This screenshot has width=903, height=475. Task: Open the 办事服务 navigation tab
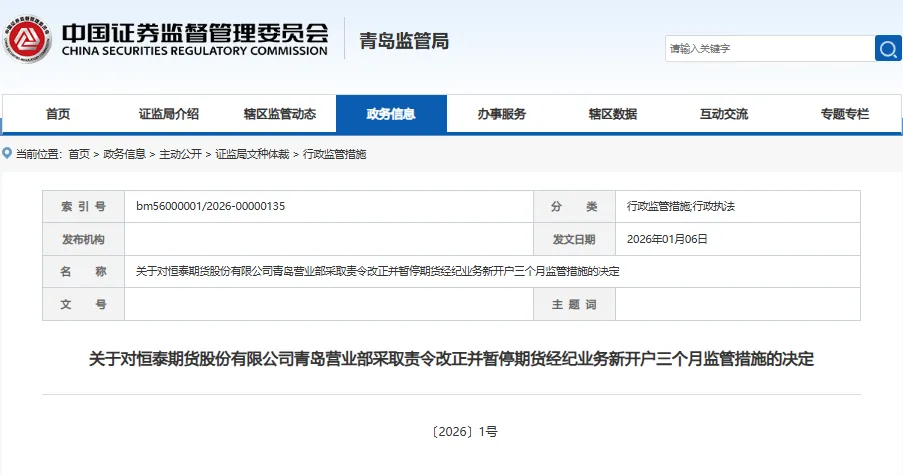click(x=502, y=114)
